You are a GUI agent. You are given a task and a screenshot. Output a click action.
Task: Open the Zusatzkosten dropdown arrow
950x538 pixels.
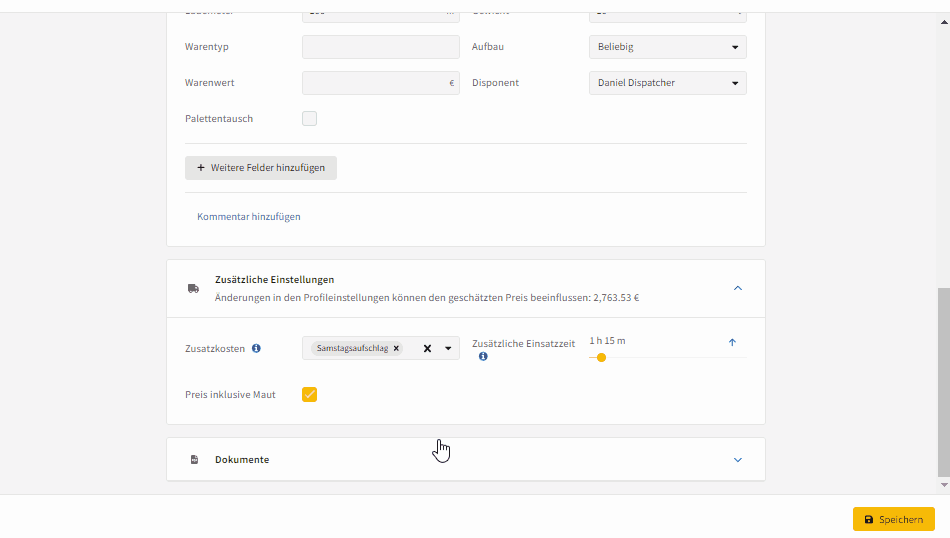[448, 348]
